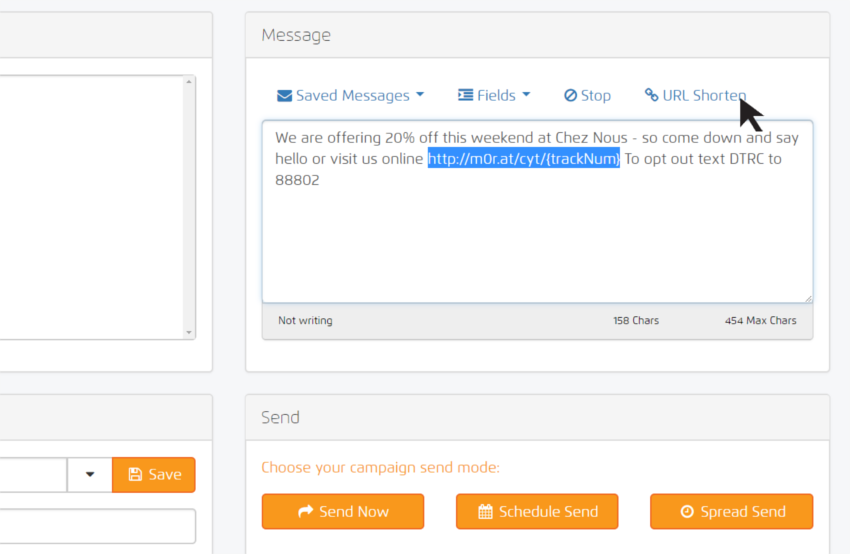Click the down arrow of the left panel scrollbar
The image size is (850, 554).
(x=189, y=332)
